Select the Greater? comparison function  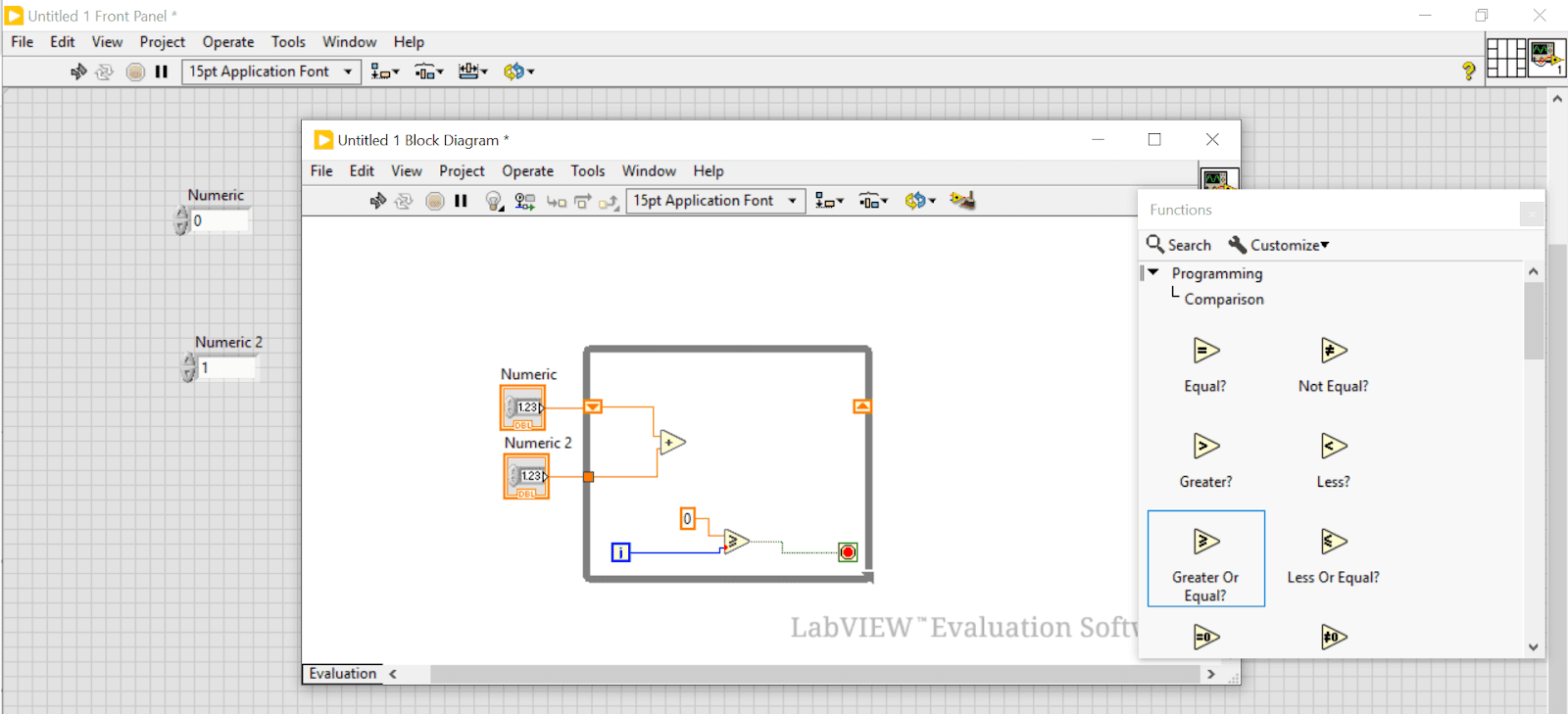tap(1205, 448)
